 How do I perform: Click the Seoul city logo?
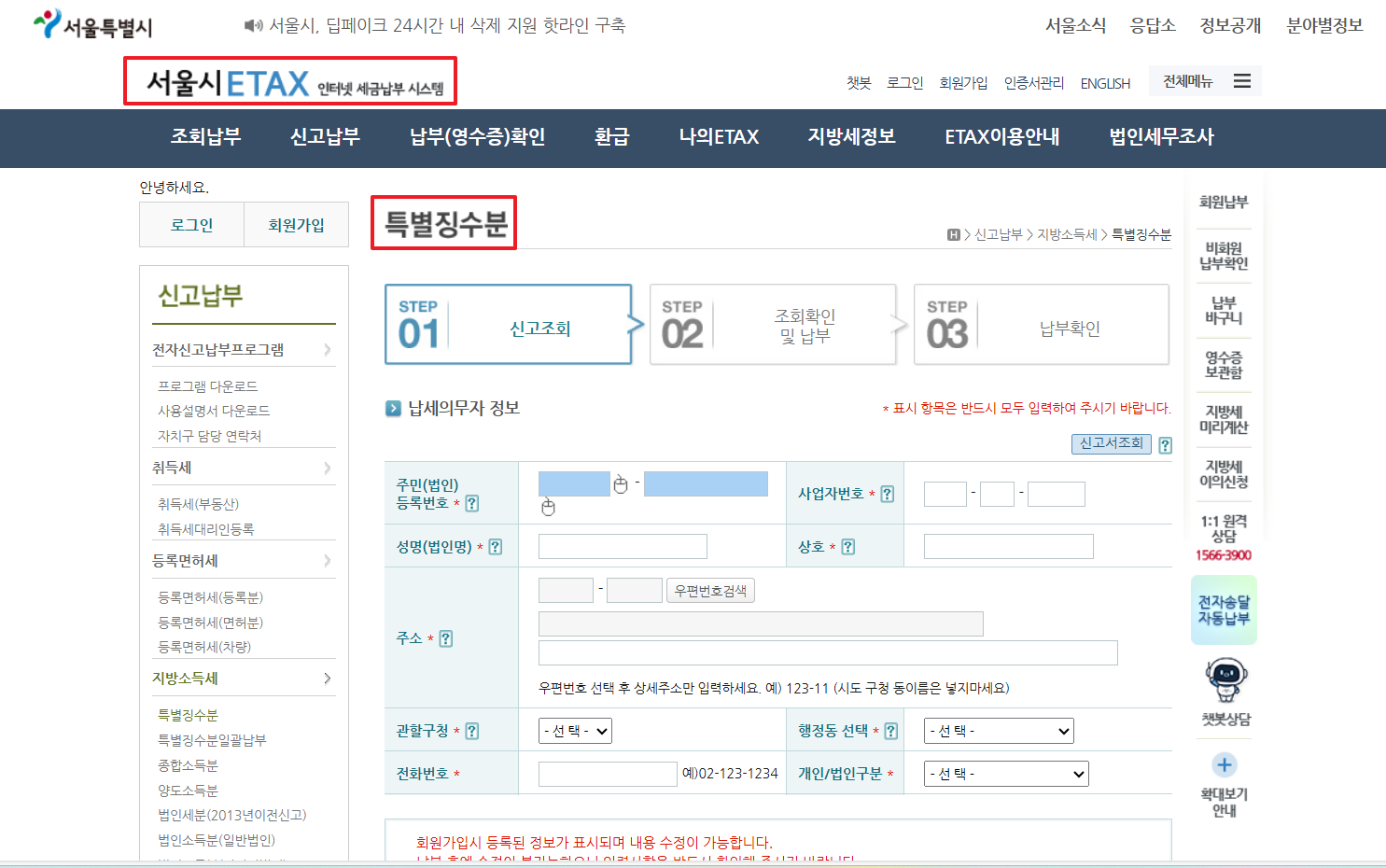pyautogui.click(x=91, y=25)
